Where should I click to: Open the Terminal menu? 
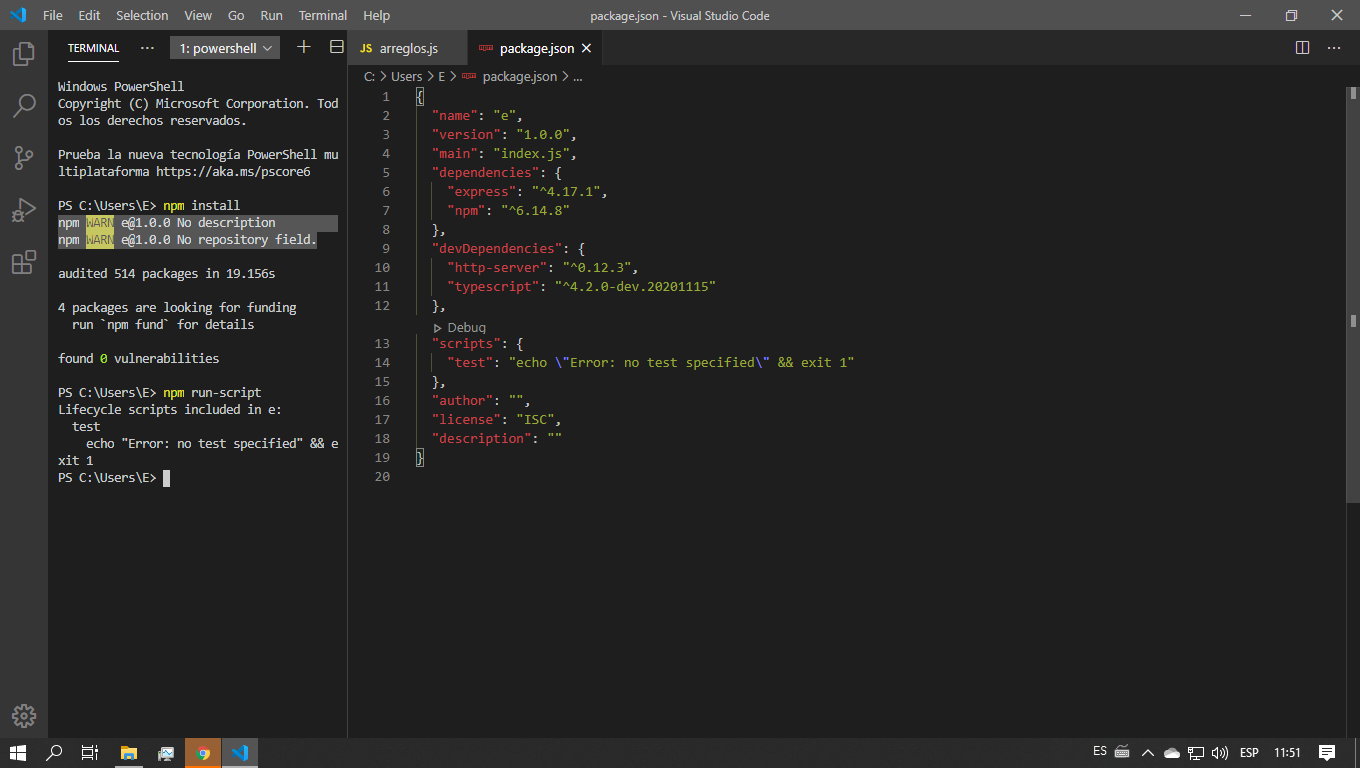[x=323, y=15]
